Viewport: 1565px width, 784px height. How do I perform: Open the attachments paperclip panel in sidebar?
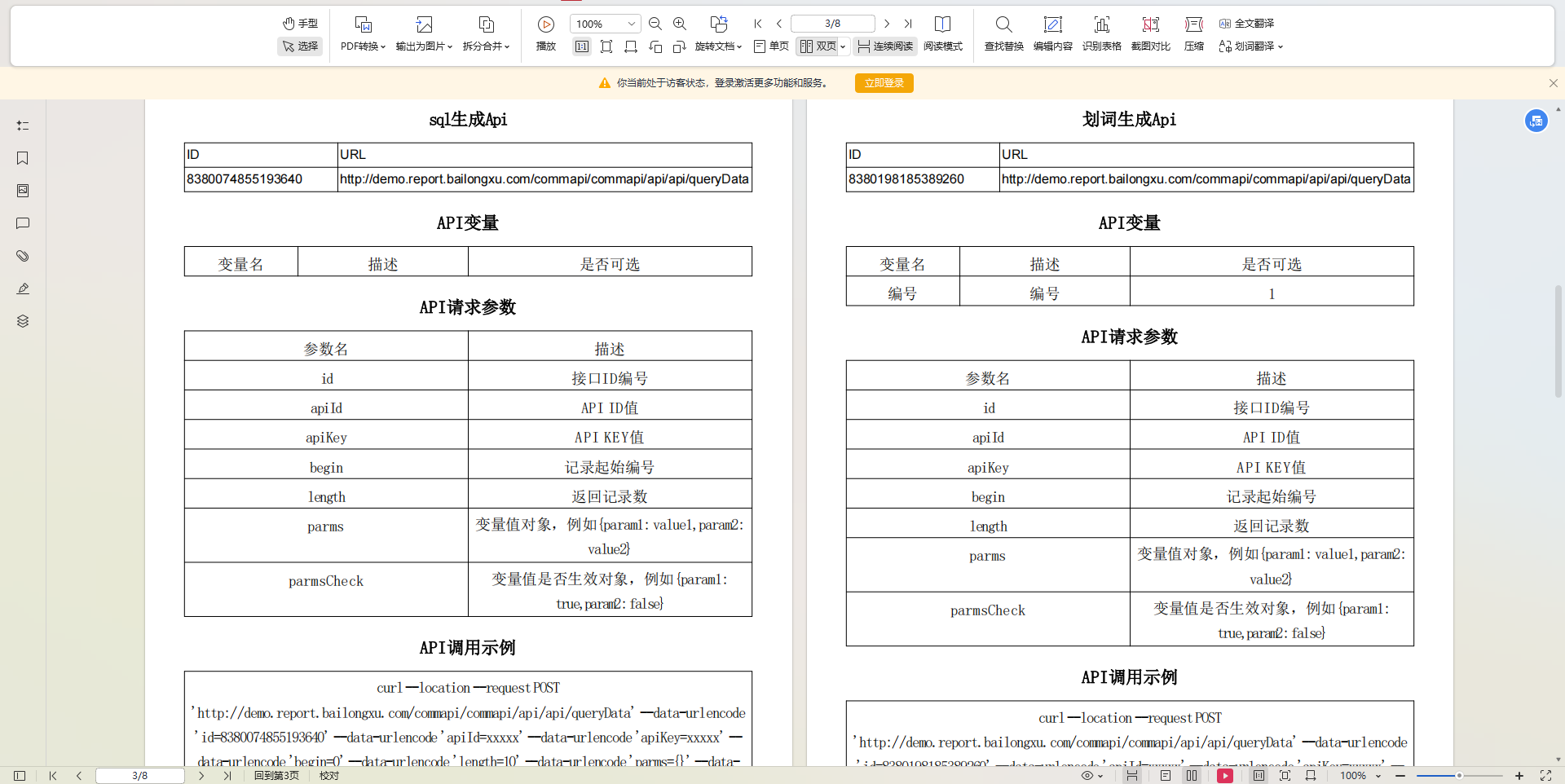(x=23, y=256)
